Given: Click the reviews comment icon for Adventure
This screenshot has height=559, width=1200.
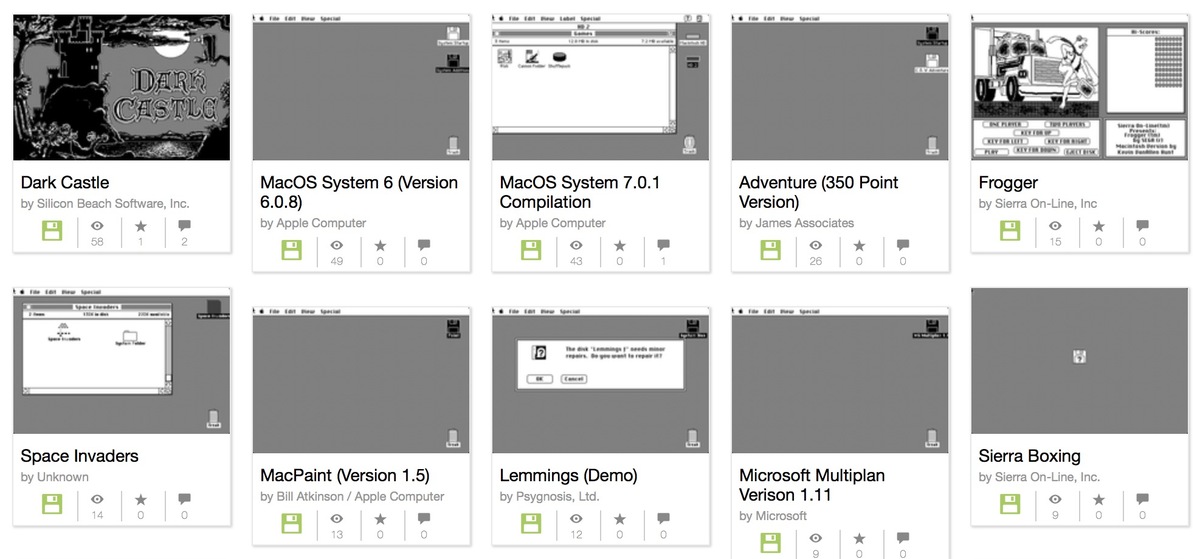Looking at the screenshot, I should [x=903, y=245].
